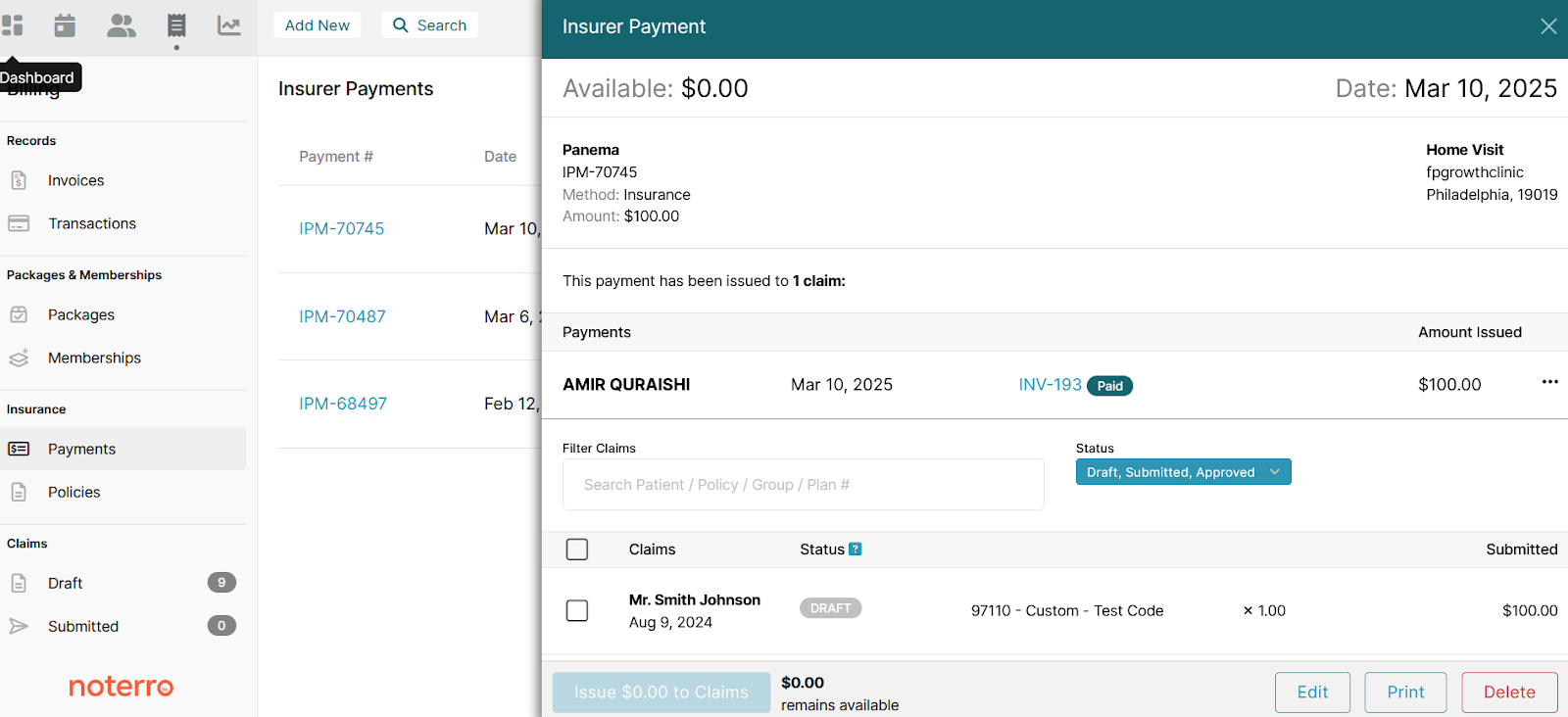Image resolution: width=1568 pixels, height=717 pixels.
Task: Open the Dashboard grid icon
Action: point(12,25)
